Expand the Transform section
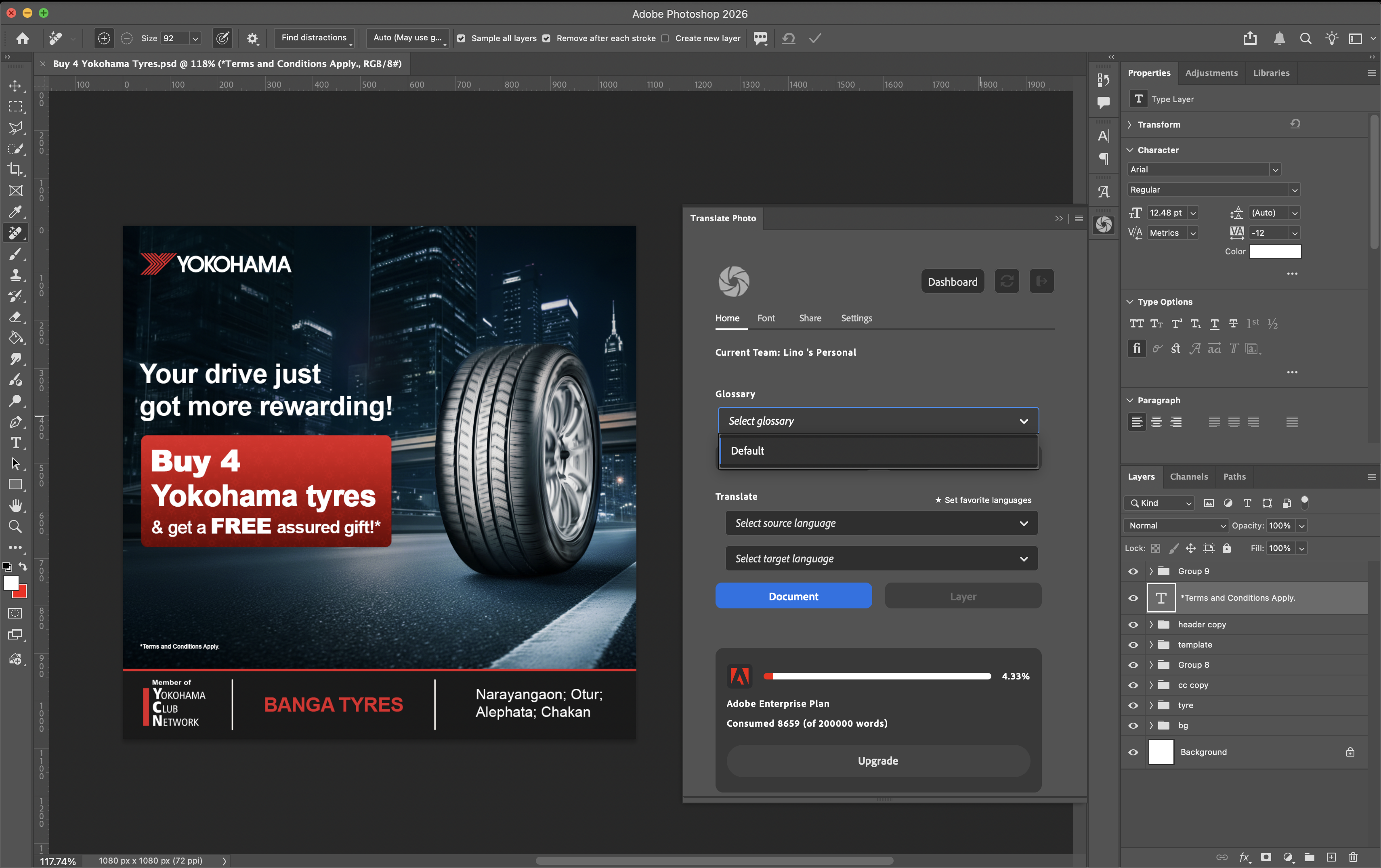The image size is (1381, 868). (1129, 125)
